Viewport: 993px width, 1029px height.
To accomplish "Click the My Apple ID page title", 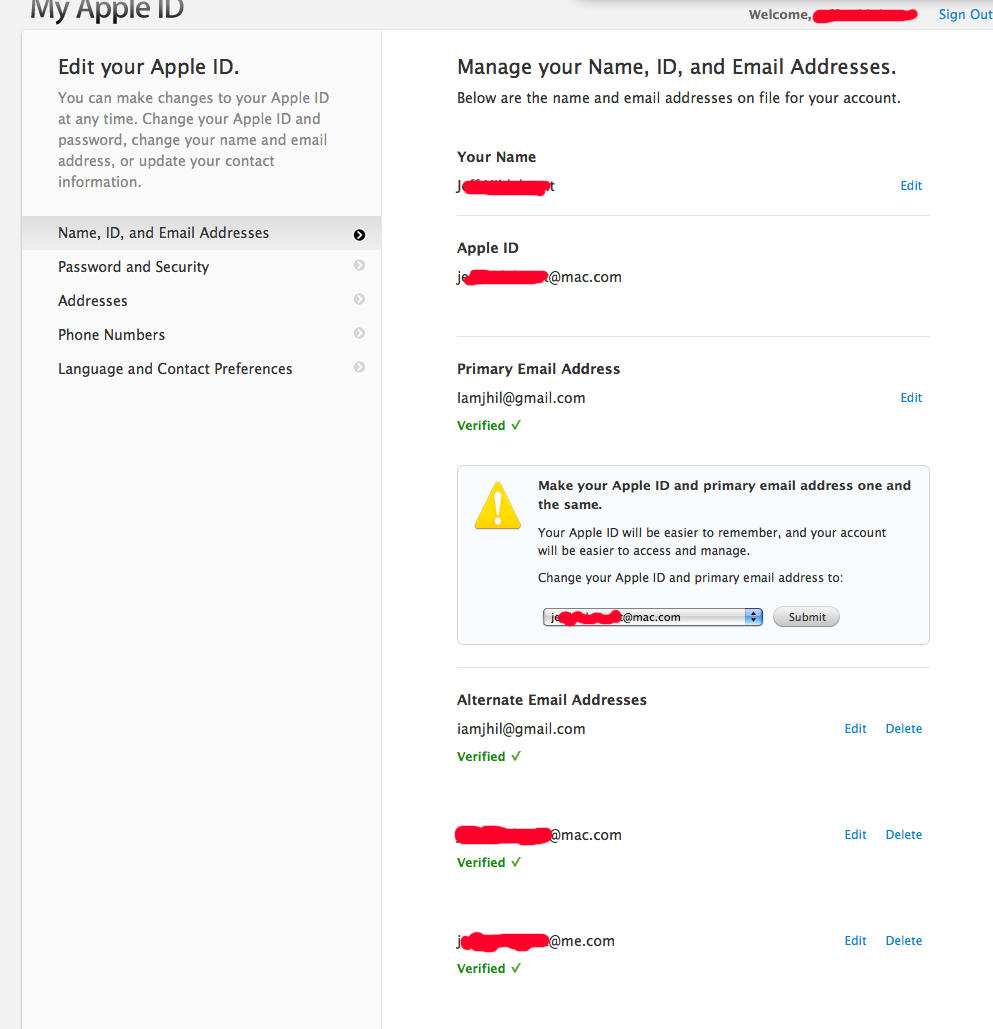I will [107, 10].
